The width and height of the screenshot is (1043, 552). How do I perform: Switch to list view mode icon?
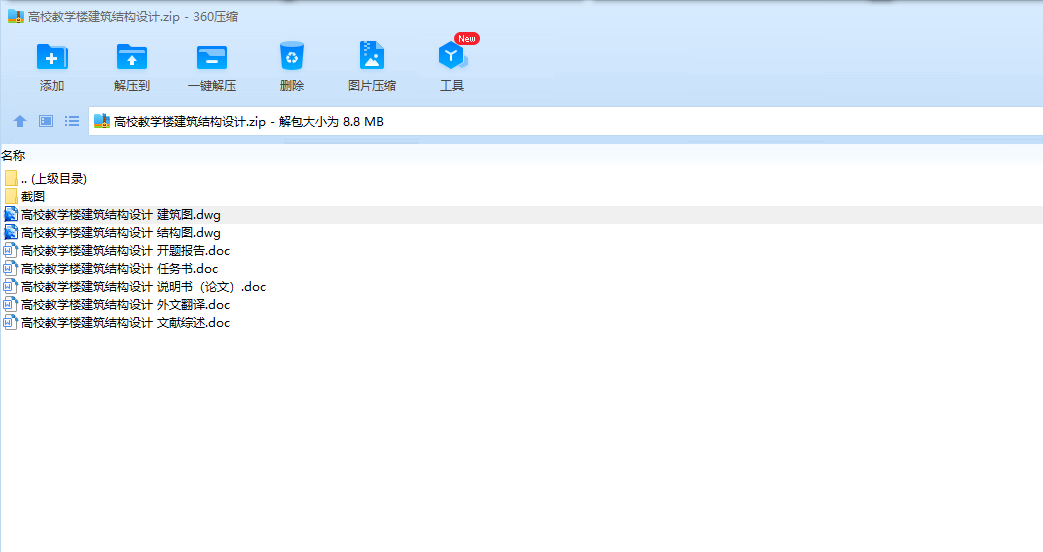(72, 121)
